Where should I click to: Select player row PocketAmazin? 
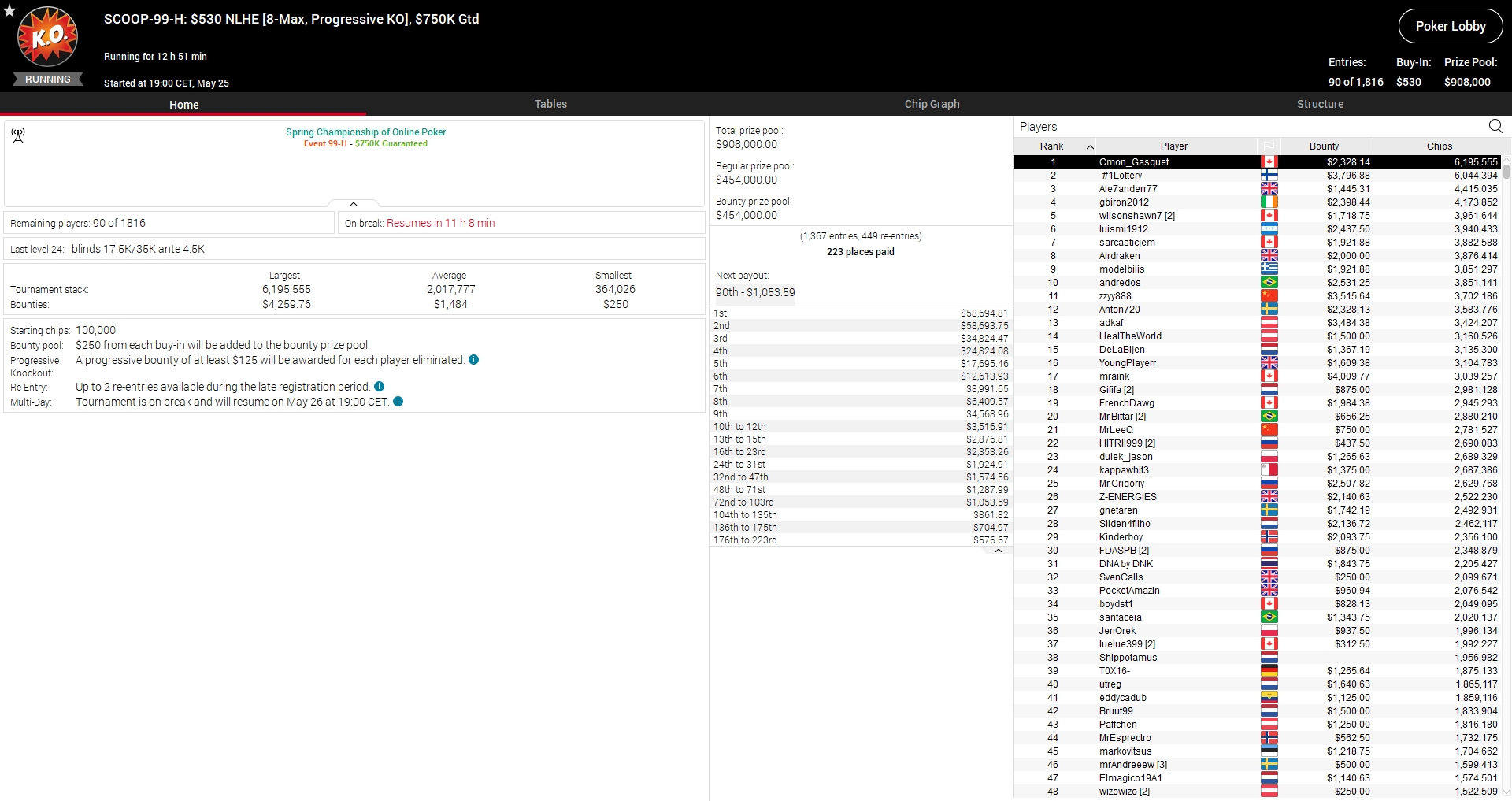(1258, 591)
